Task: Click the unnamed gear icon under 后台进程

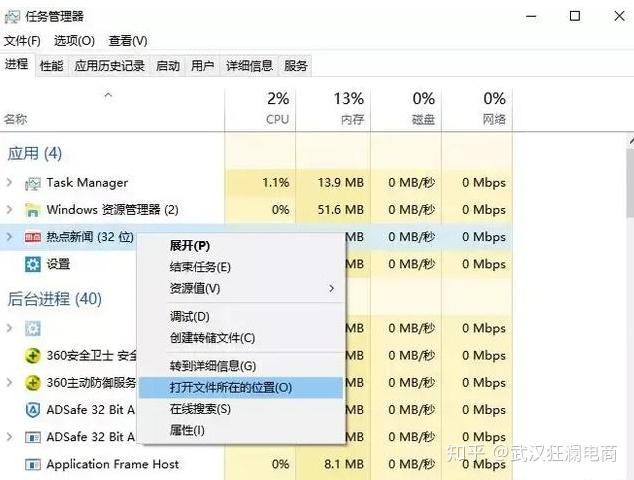Action: tap(32, 328)
